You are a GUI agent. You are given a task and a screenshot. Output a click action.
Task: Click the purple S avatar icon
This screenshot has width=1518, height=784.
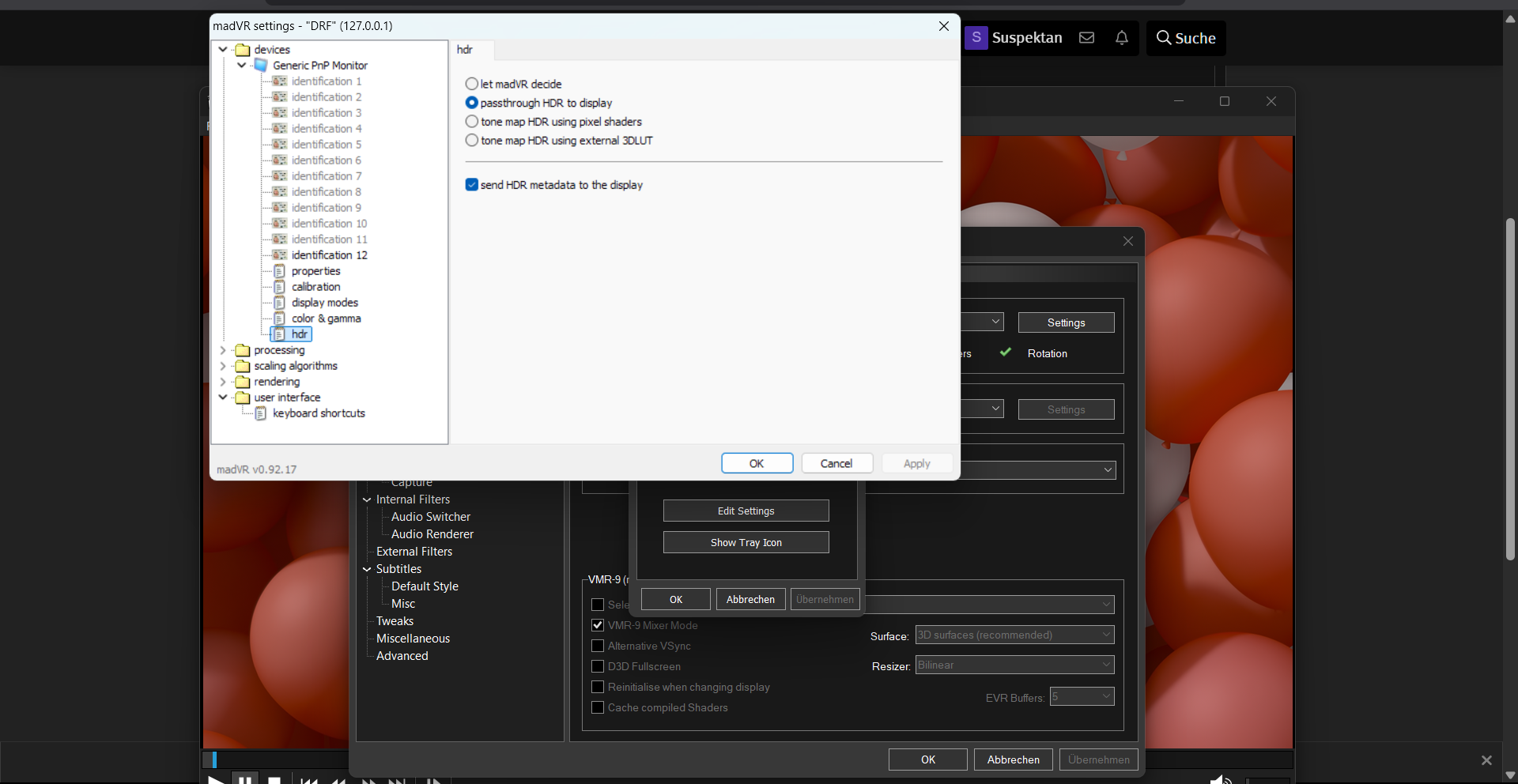(976, 37)
